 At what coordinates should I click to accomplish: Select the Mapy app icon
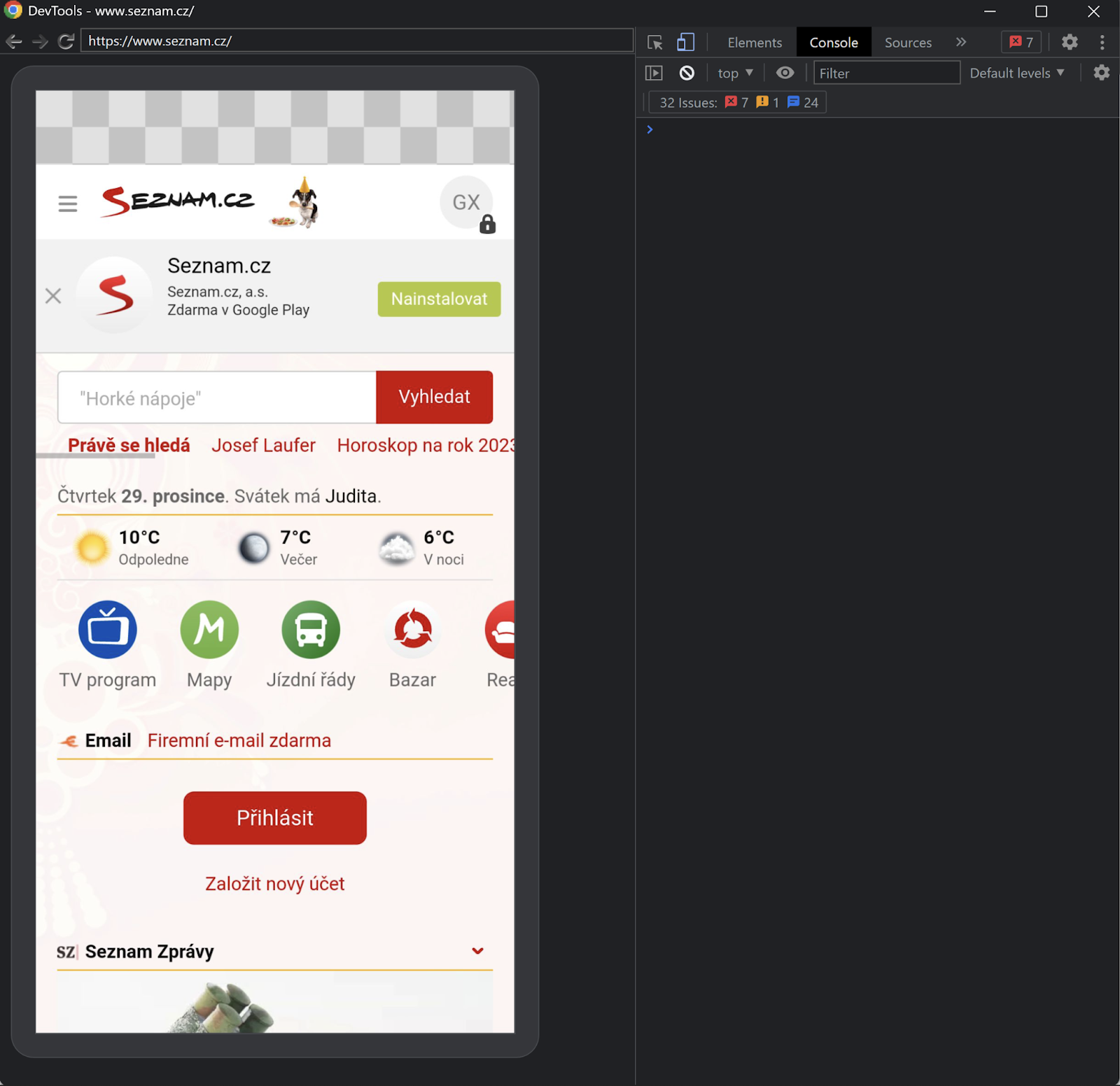pos(209,629)
